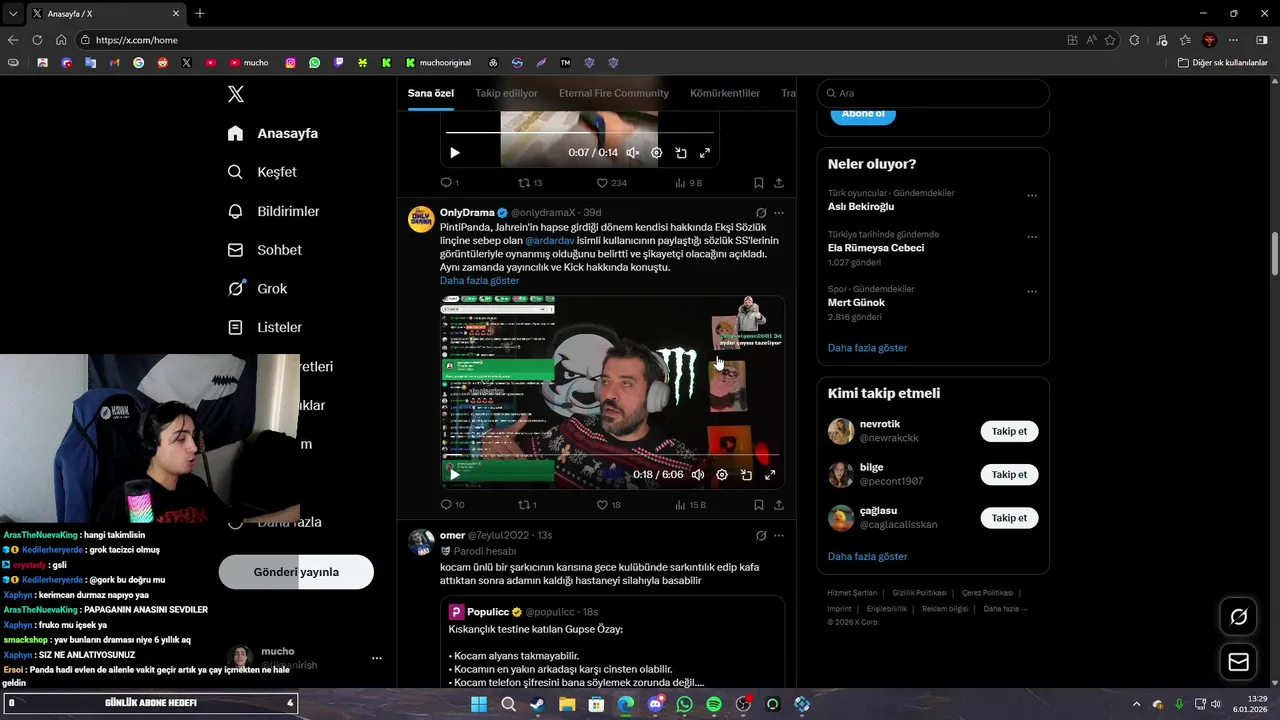The image size is (1280, 720).
Task: Open Listeler in the sidebar
Action: [265, 327]
